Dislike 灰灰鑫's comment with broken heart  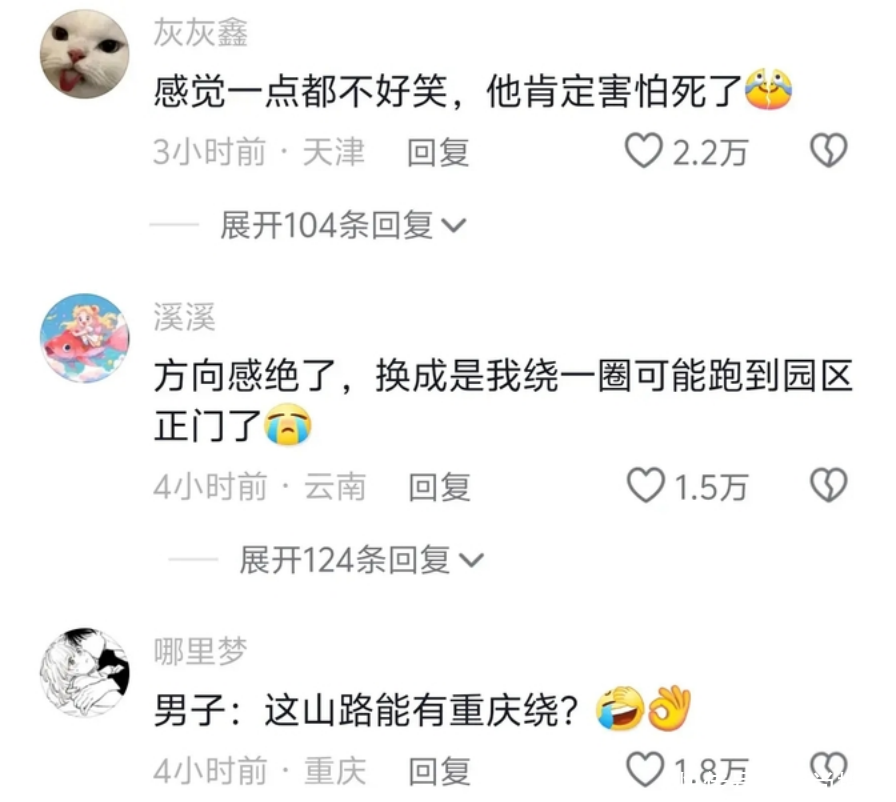[829, 151]
